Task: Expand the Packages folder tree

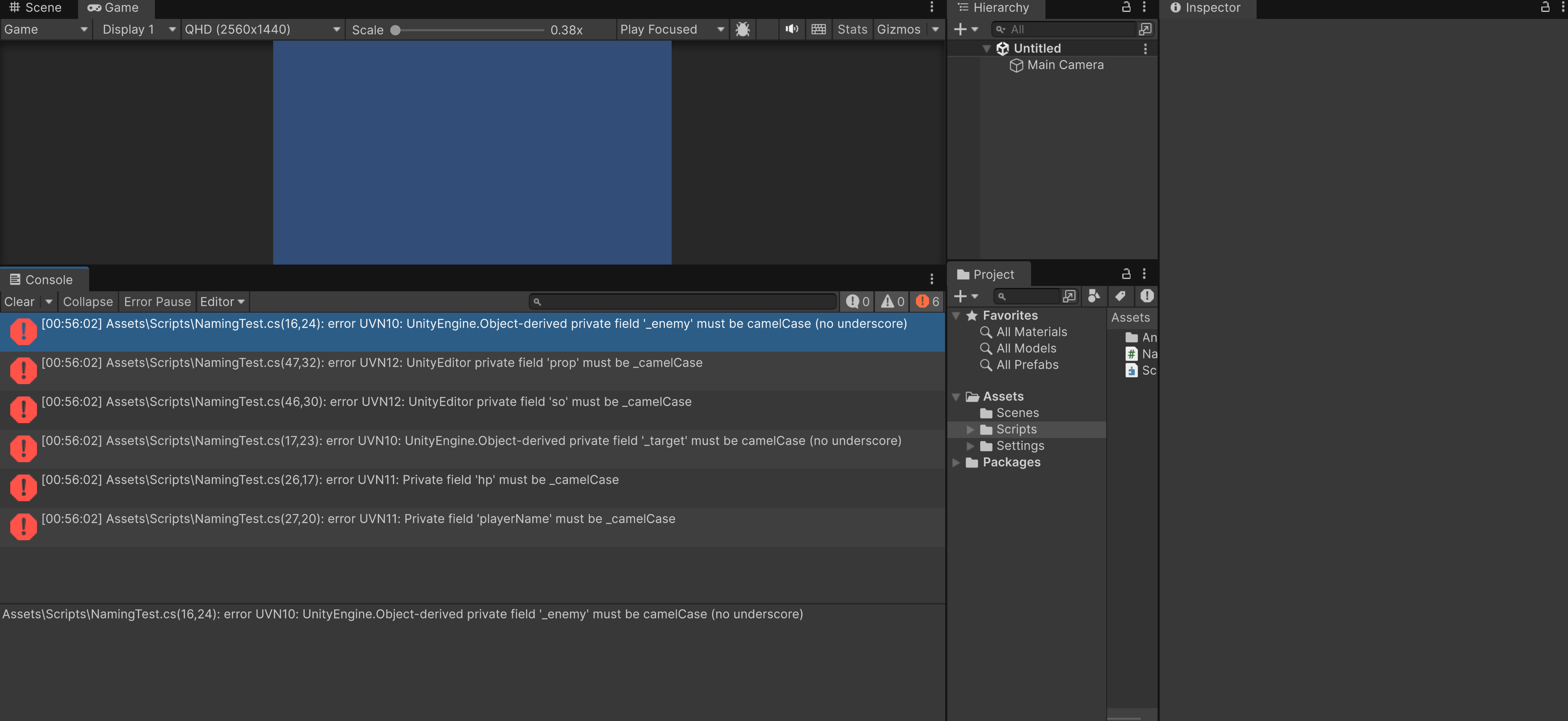Action: (x=956, y=462)
